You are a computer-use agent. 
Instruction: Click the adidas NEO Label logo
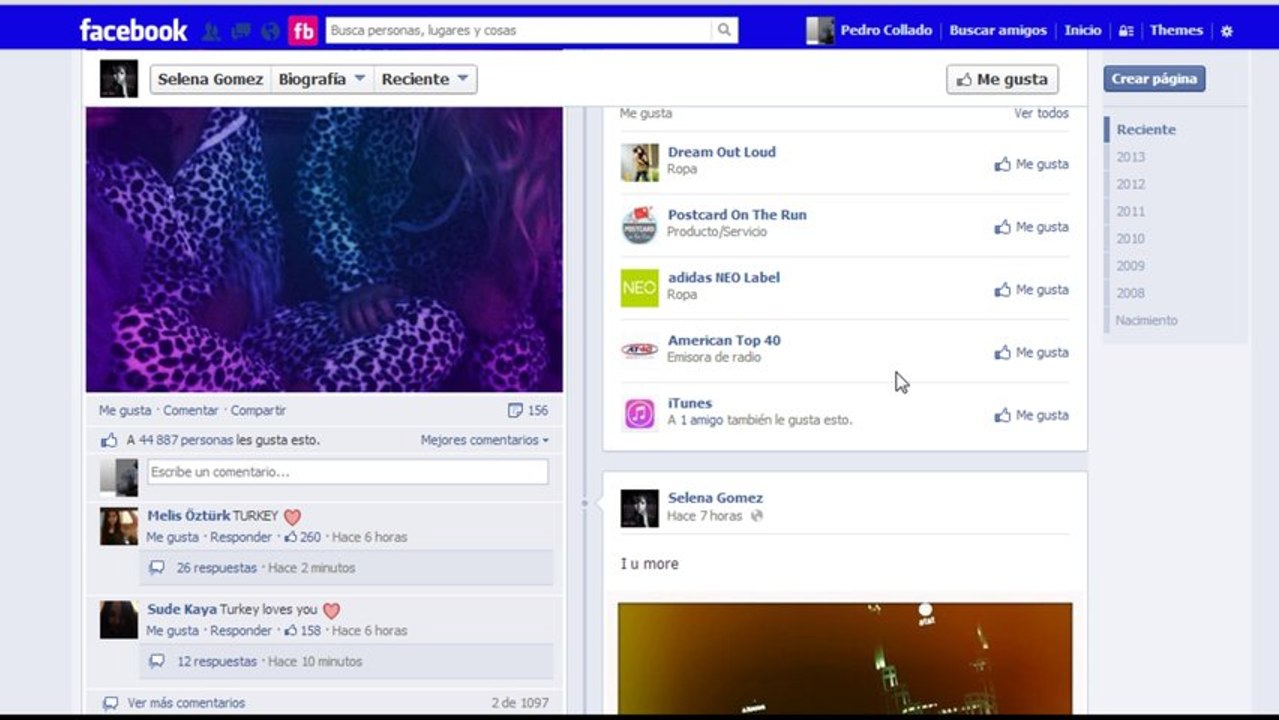click(639, 288)
